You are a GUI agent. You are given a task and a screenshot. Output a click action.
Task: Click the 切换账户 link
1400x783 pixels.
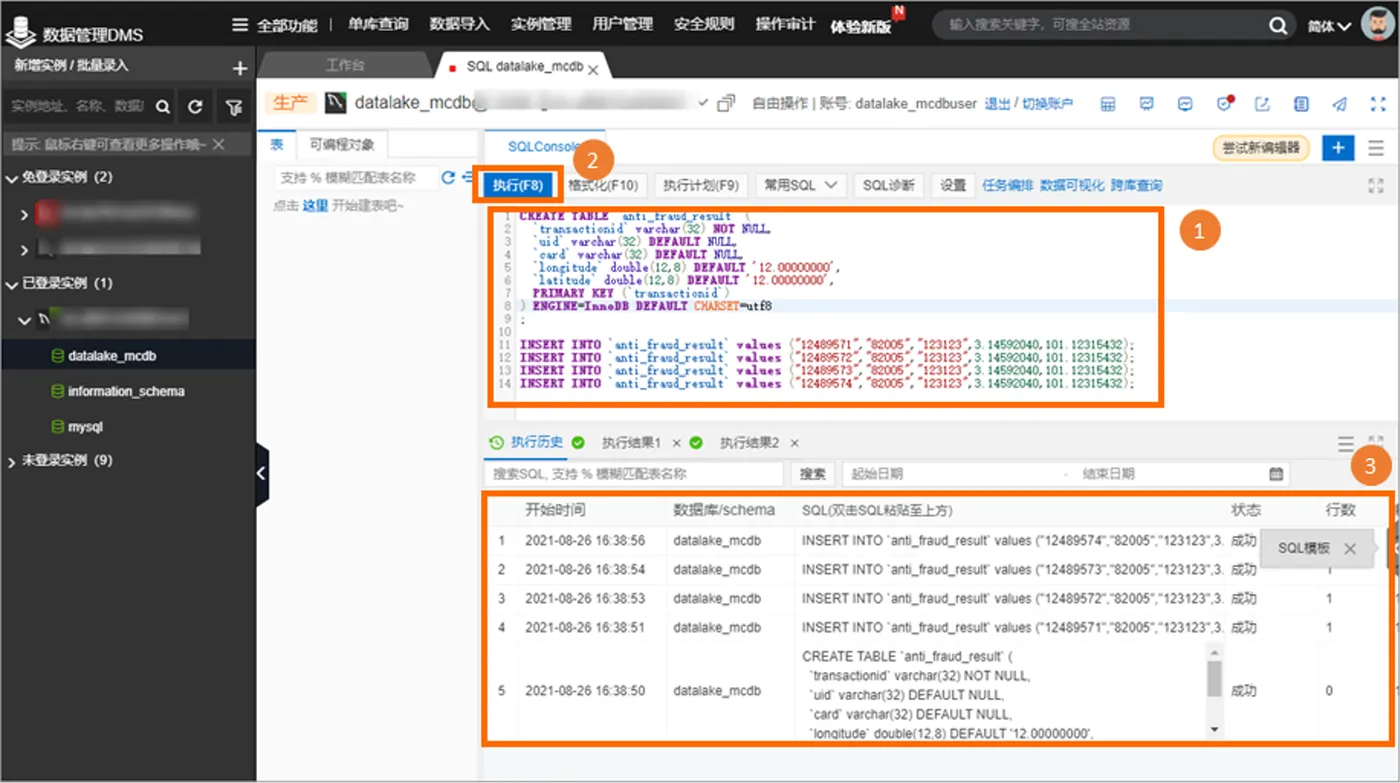click(x=1047, y=104)
